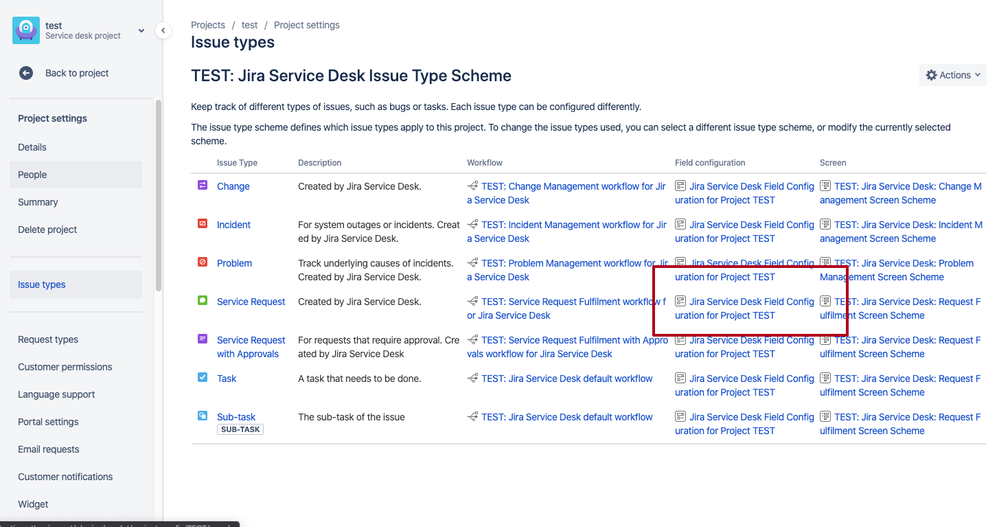
Task: Open Task row default workflow link
Action: pyautogui.click(x=567, y=379)
